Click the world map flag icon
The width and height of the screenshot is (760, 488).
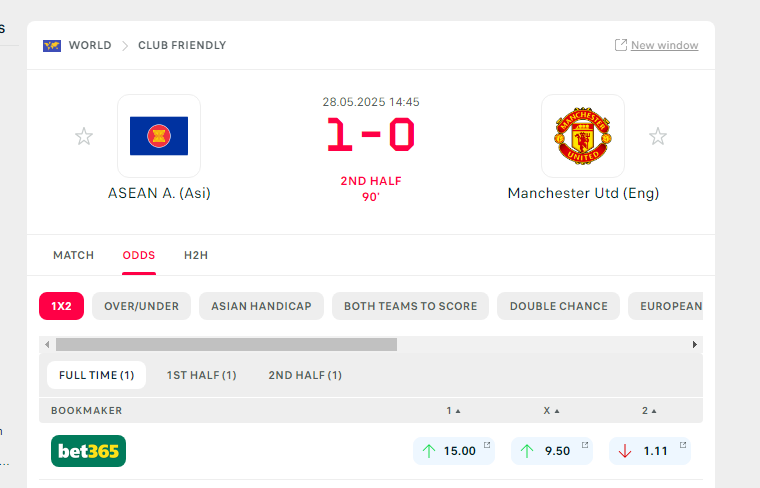pyautogui.click(x=52, y=46)
